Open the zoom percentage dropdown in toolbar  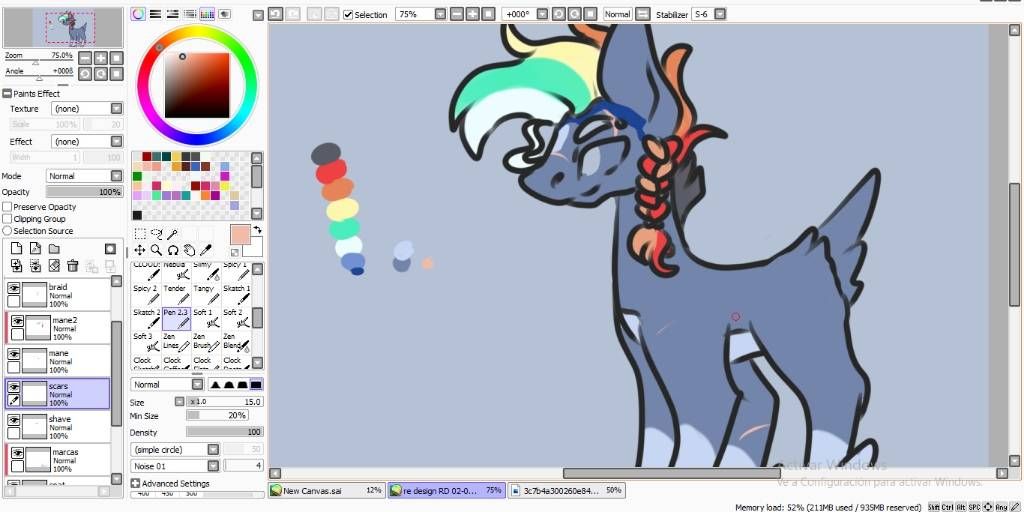pyautogui.click(x=440, y=14)
